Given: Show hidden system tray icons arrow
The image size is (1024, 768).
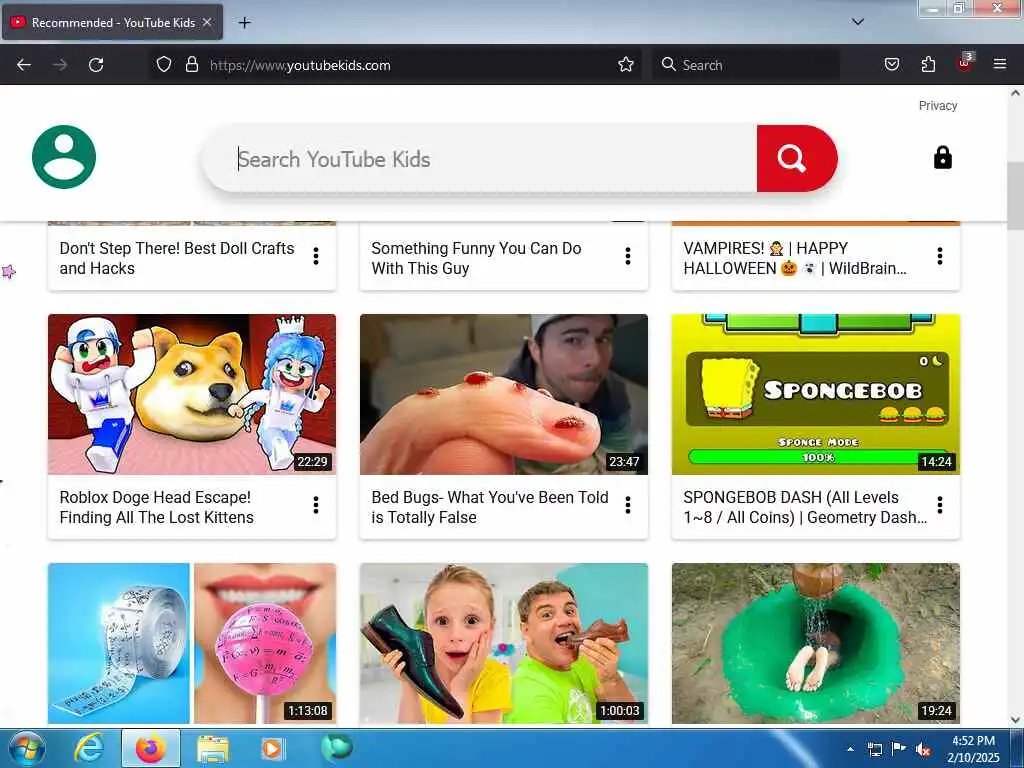Looking at the screenshot, I should [x=850, y=749].
